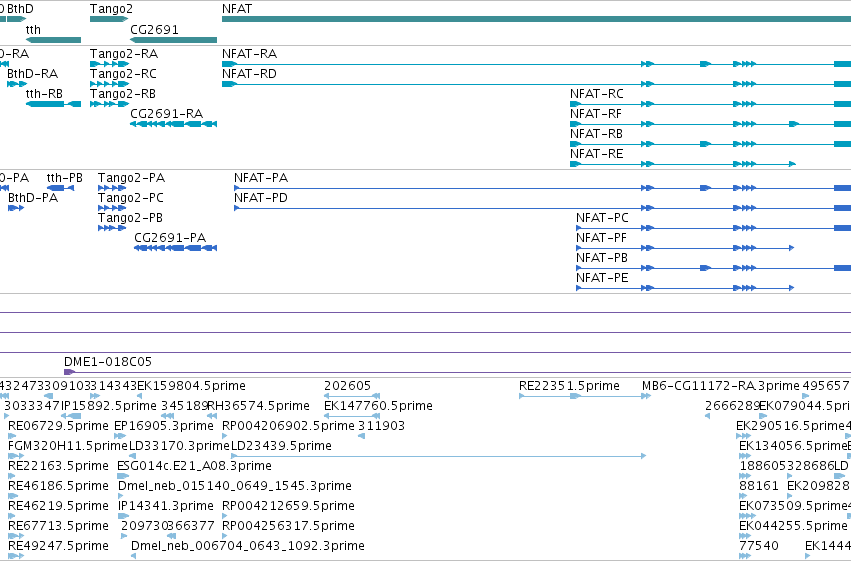The image size is (851, 561).
Task: Select the NFAT-PD protein label
Action: [261, 197]
